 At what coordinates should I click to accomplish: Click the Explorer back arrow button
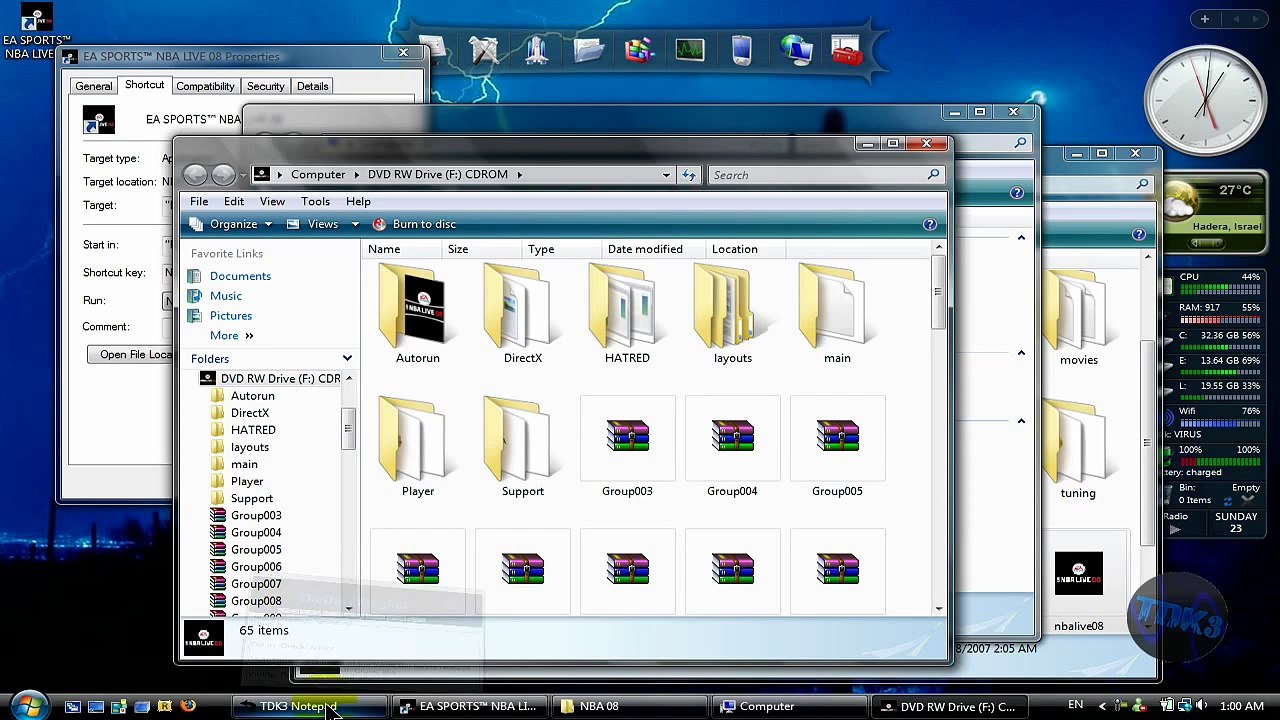click(196, 175)
